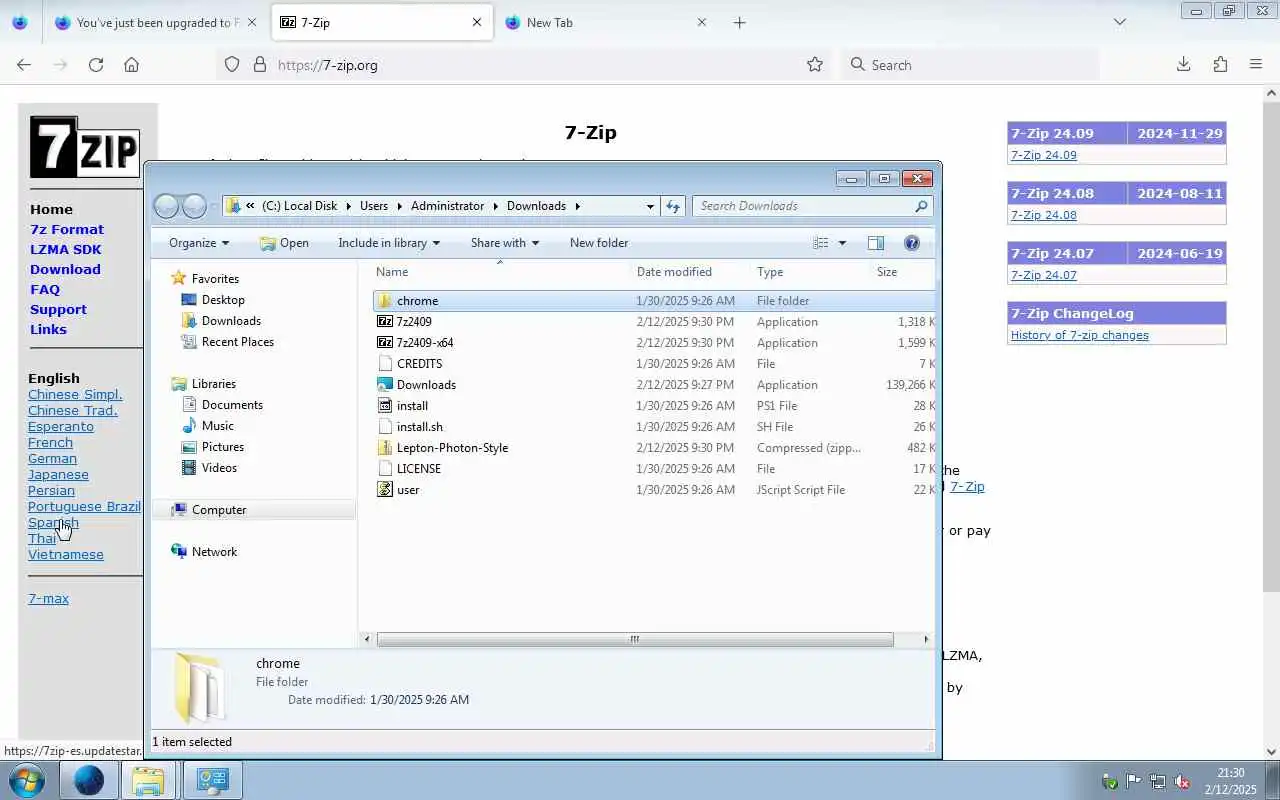
Task: List all tabs with the chevron button
Action: pyautogui.click(x=1120, y=22)
